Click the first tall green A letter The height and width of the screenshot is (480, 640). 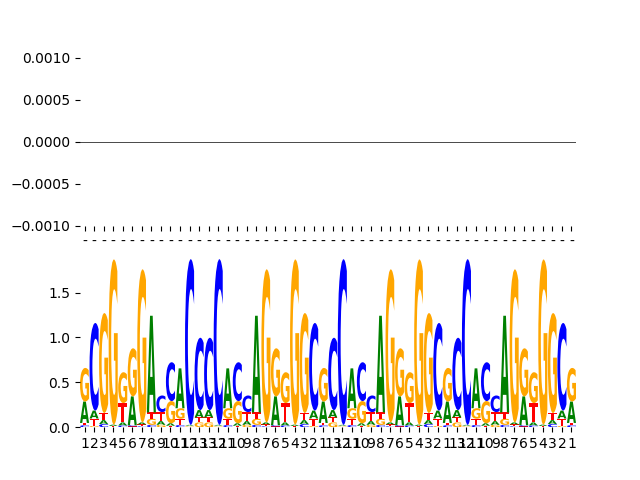(151, 360)
